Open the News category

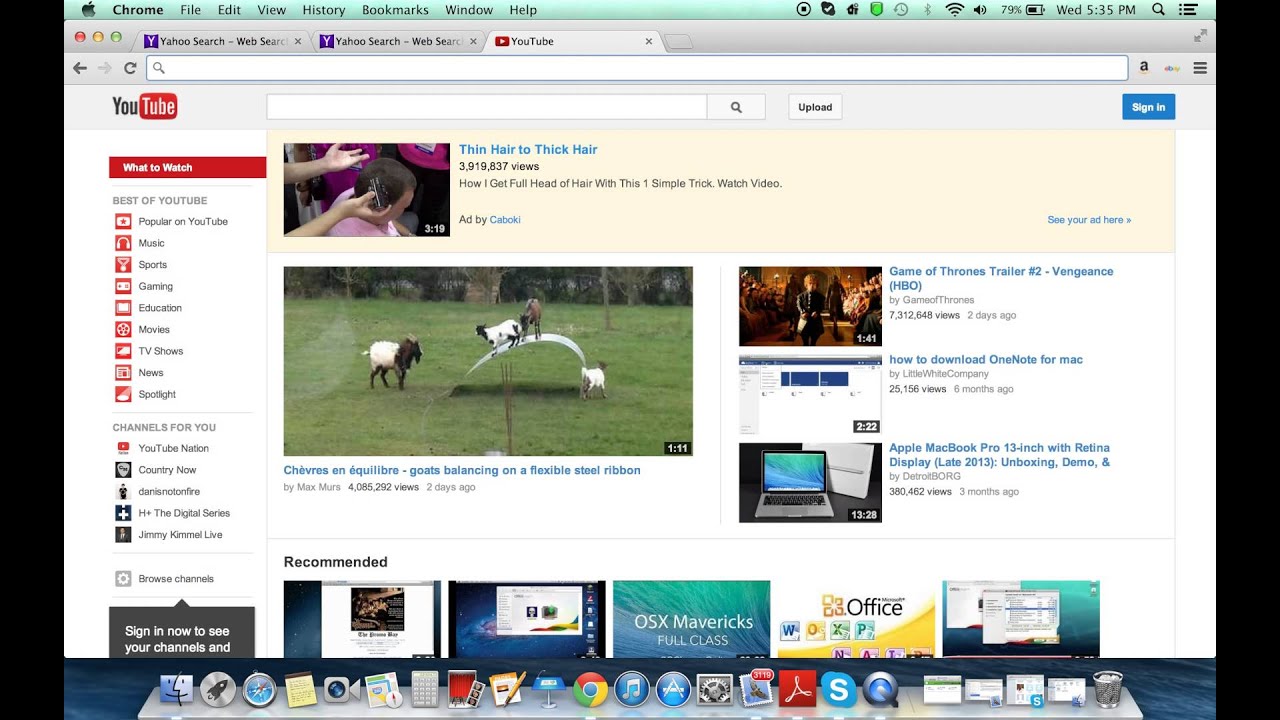click(151, 372)
